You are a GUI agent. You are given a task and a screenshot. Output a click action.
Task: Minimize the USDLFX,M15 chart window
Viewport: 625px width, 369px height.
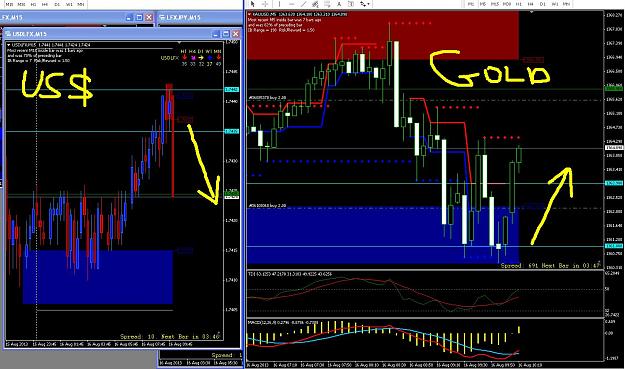[216, 34]
